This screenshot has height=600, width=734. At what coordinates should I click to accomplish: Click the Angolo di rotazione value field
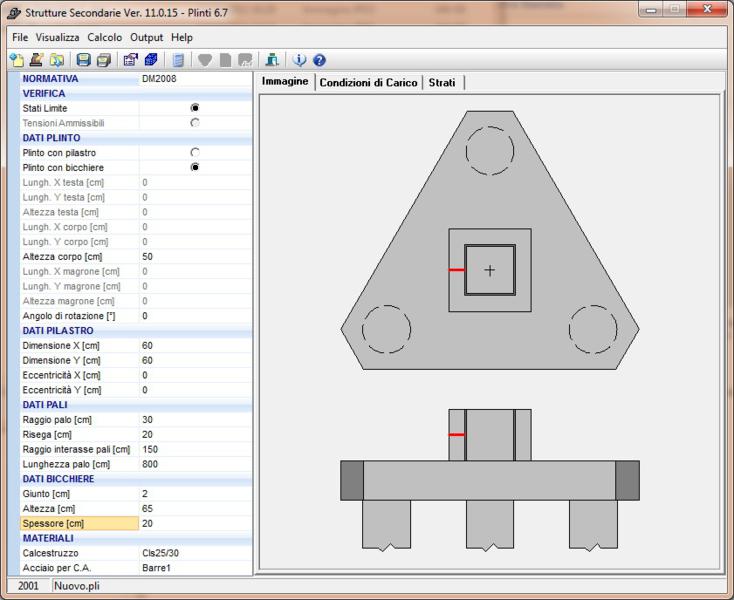[x=195, y=316]
